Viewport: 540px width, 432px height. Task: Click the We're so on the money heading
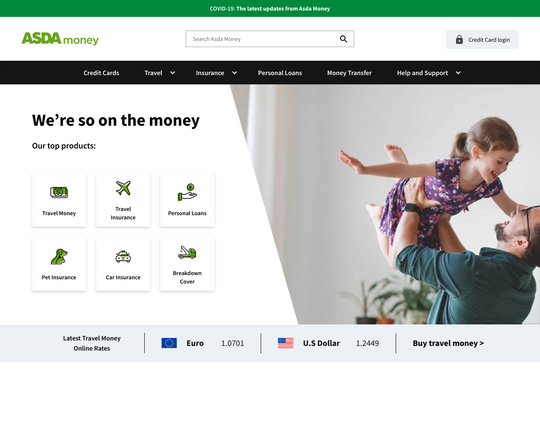click(116, 121)
